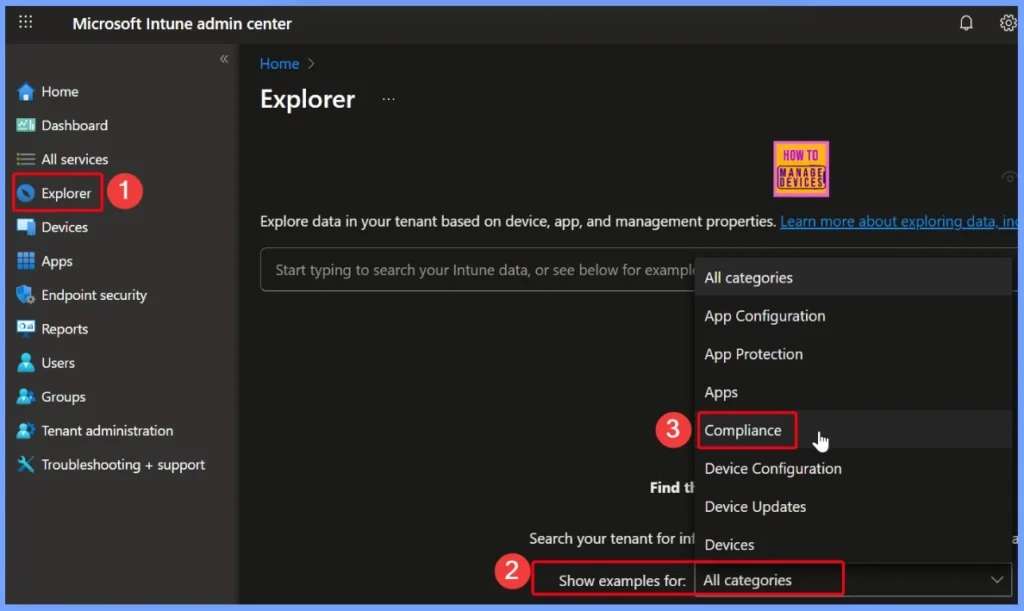Click the Intune data search box
Viewport: 1024px width, 611px height.
tap(477, 270)
